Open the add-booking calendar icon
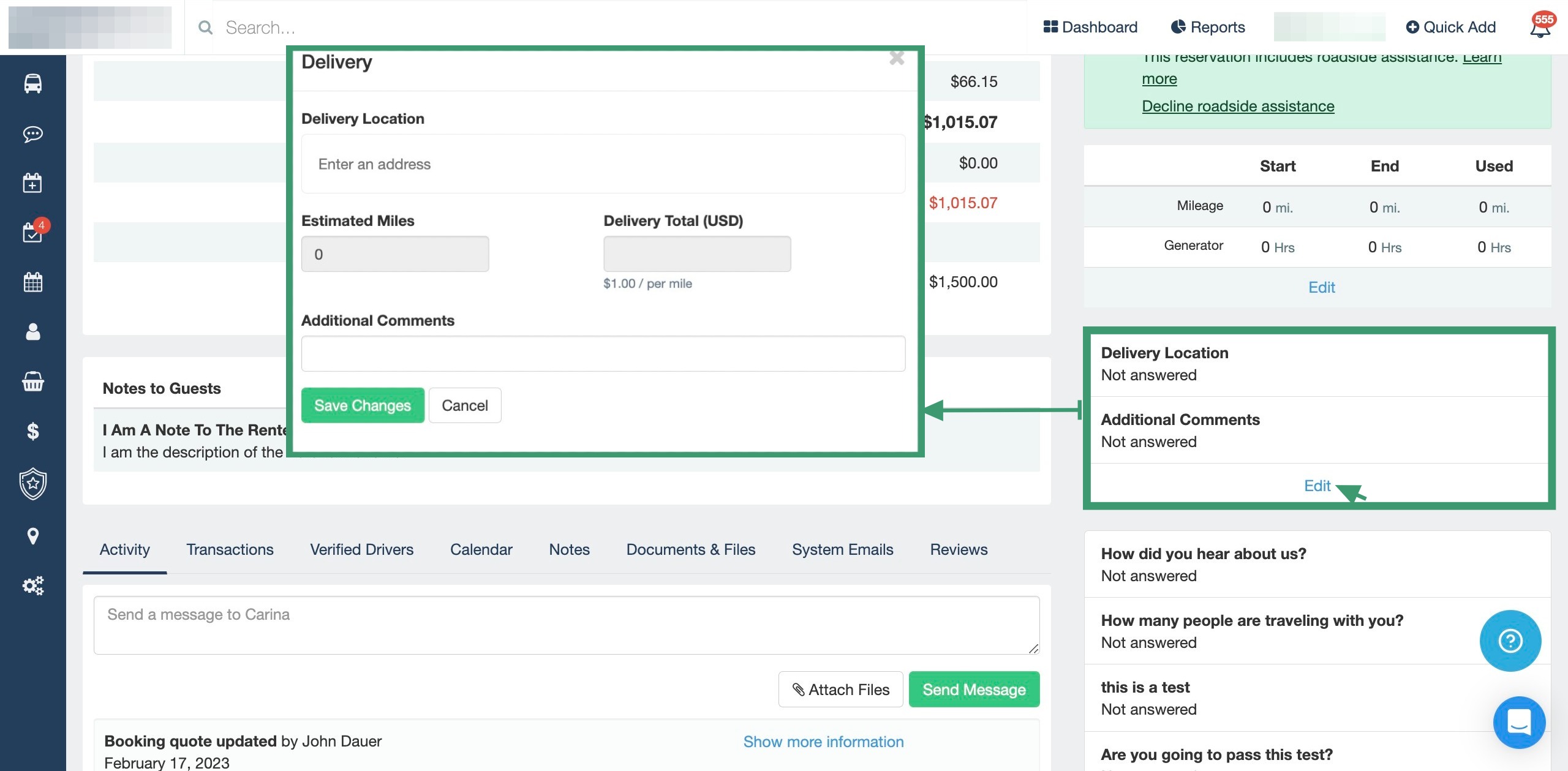The image size is (1568, 771). tap(32, 182)
